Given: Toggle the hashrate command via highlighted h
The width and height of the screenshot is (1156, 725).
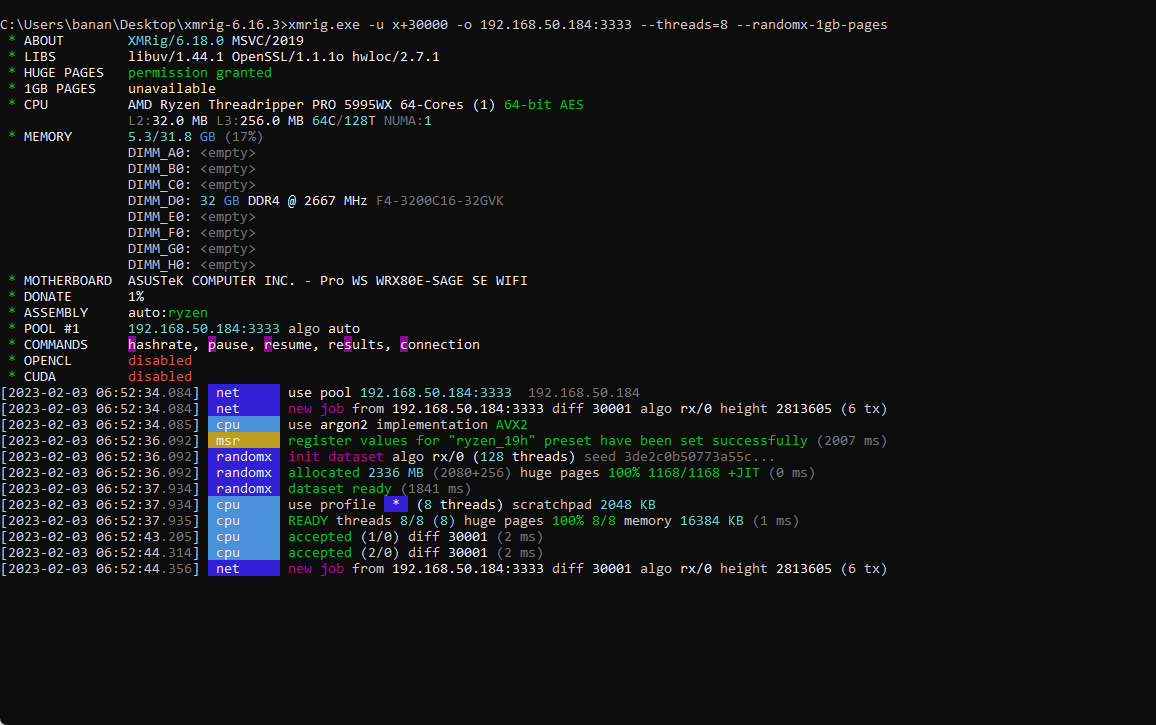Looking at the screenshot, I should tap(130, 344).
